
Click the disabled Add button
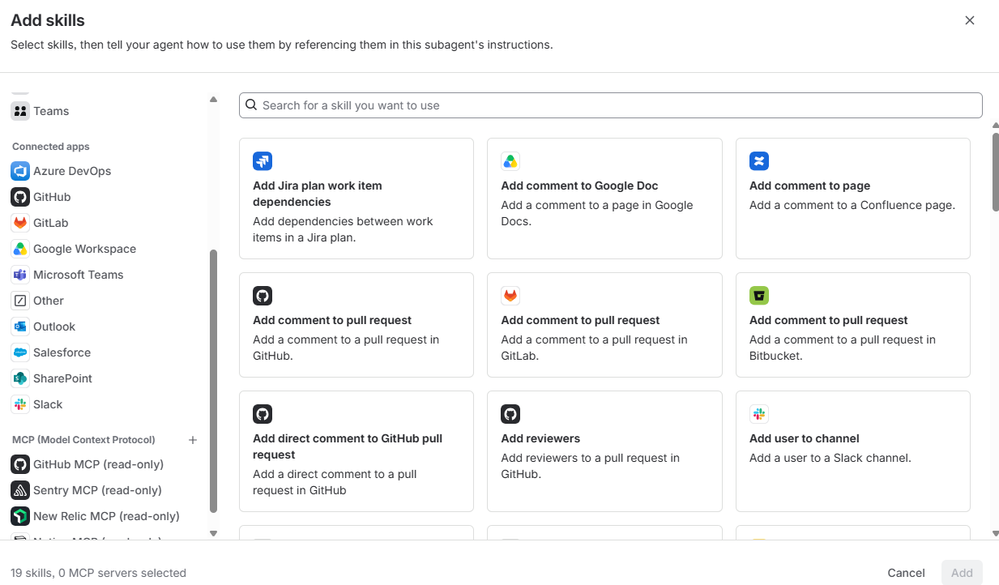tap(961, 573)
